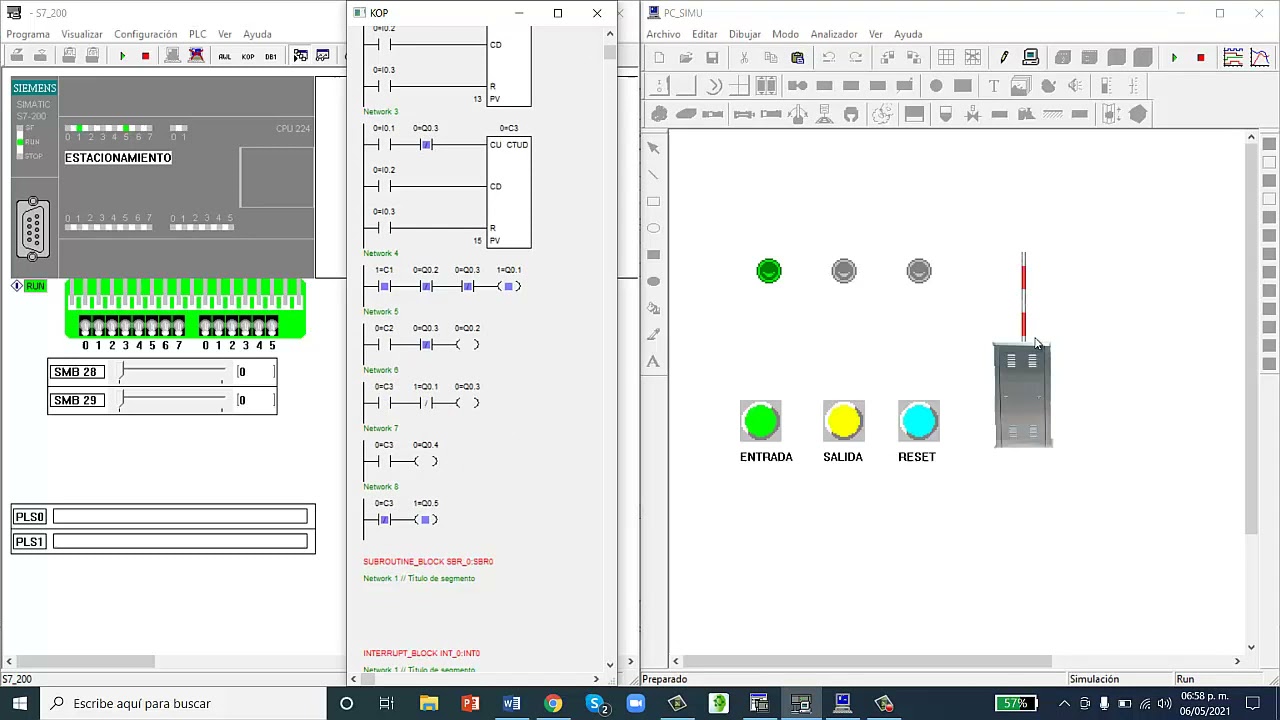Select the speaker sound tool in PC_SIMU toolbar
The image size is (1280, 720).
[x=1075, y=86]
